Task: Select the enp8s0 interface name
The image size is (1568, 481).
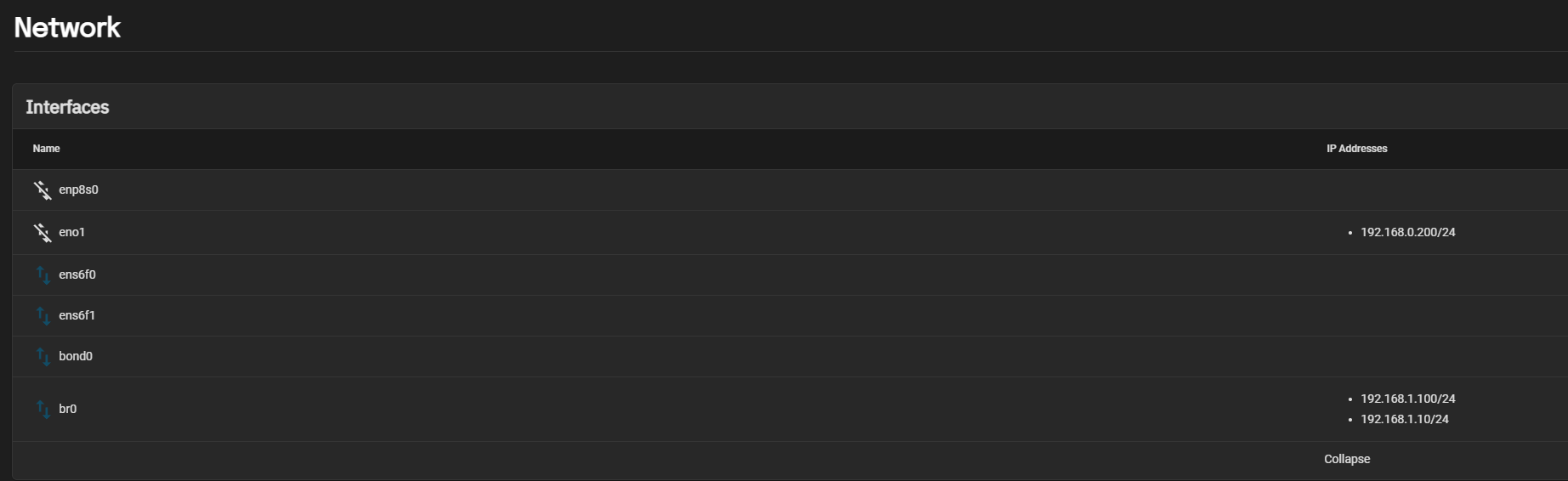Action: (78, 190)
